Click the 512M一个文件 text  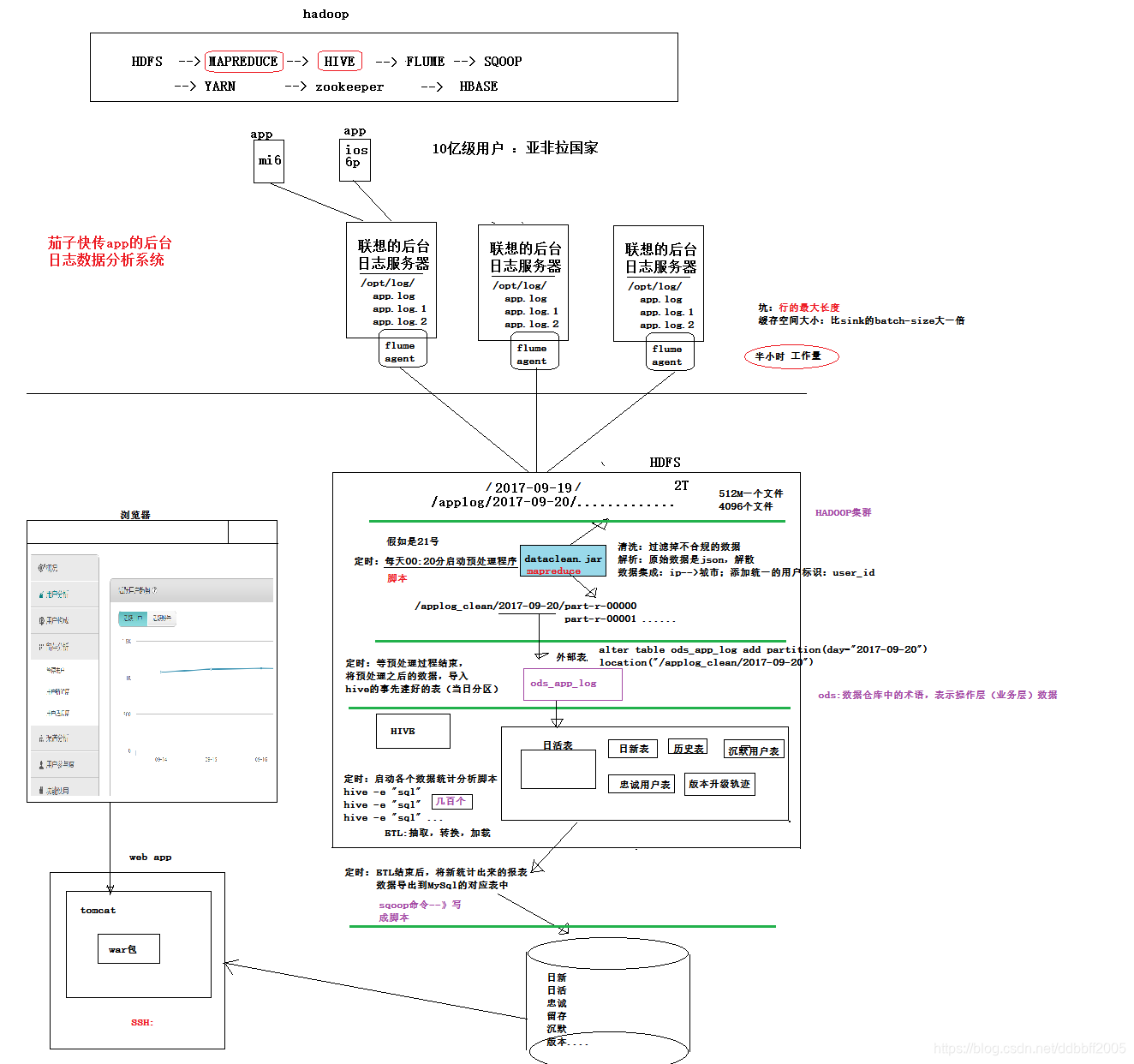tap(751, 493)
